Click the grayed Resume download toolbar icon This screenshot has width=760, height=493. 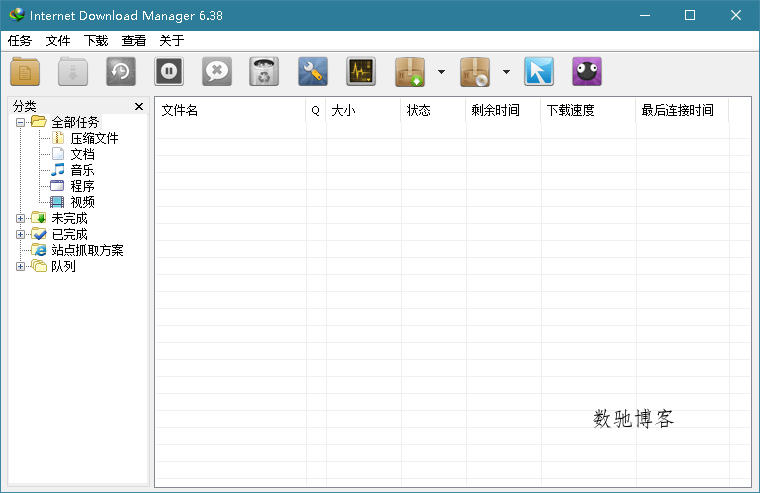point(73,72)
